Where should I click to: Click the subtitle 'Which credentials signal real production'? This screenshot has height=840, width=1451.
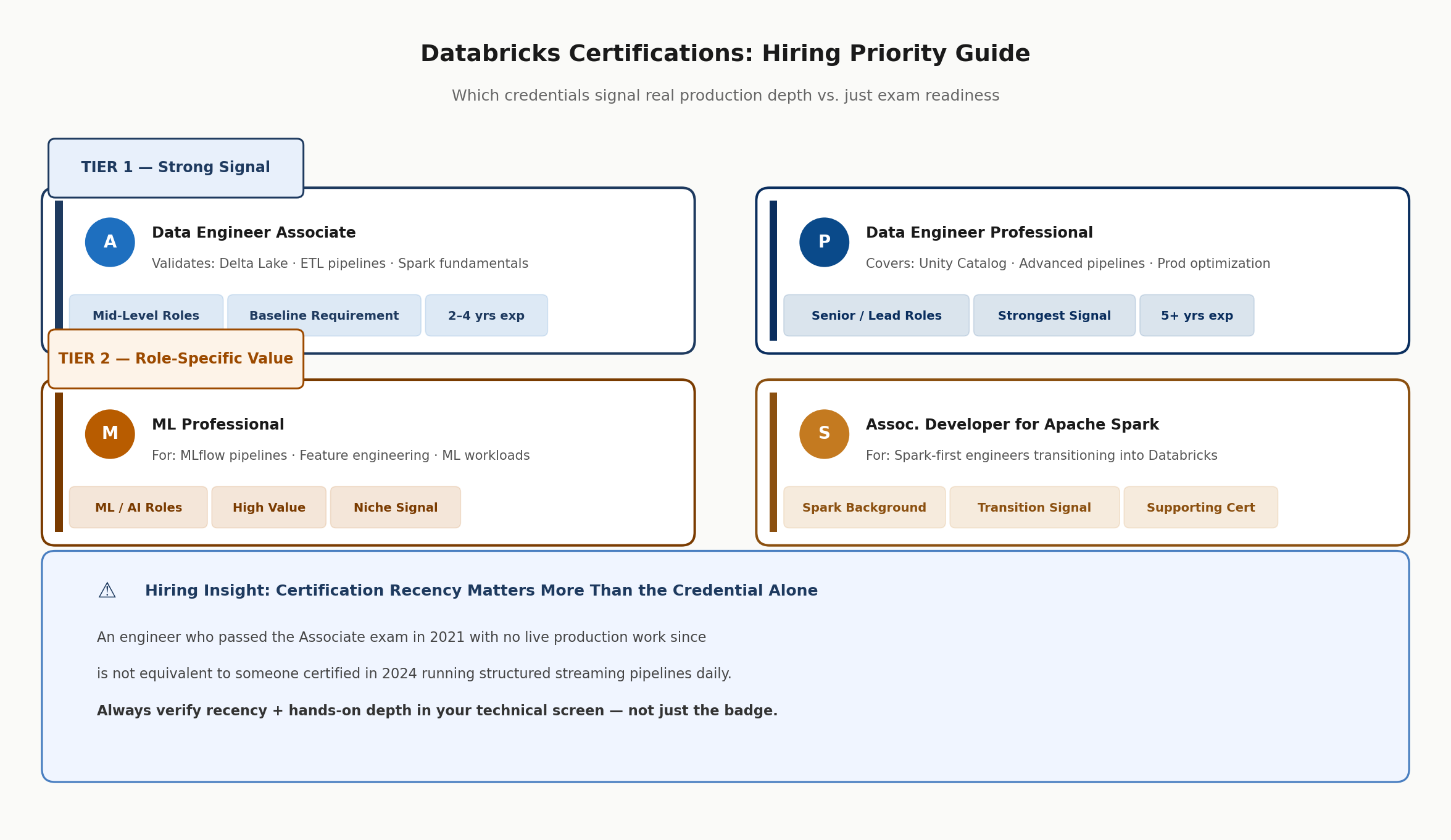[725, 96]
